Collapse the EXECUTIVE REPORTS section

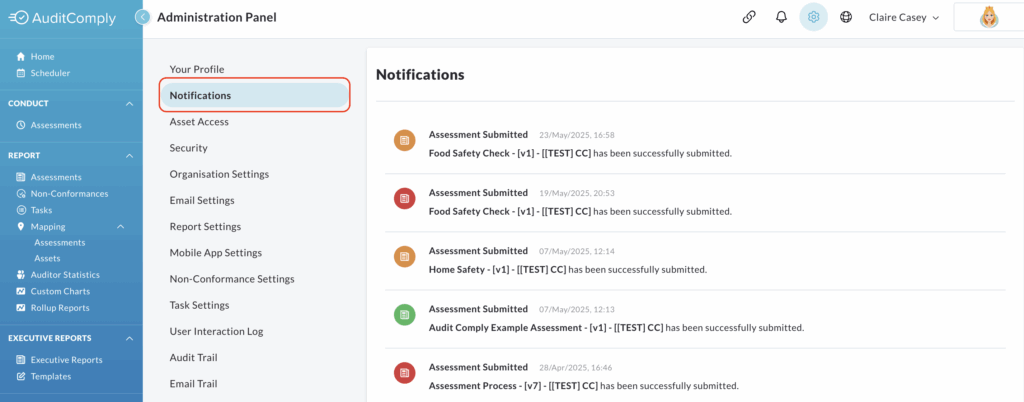pos(129,339)
